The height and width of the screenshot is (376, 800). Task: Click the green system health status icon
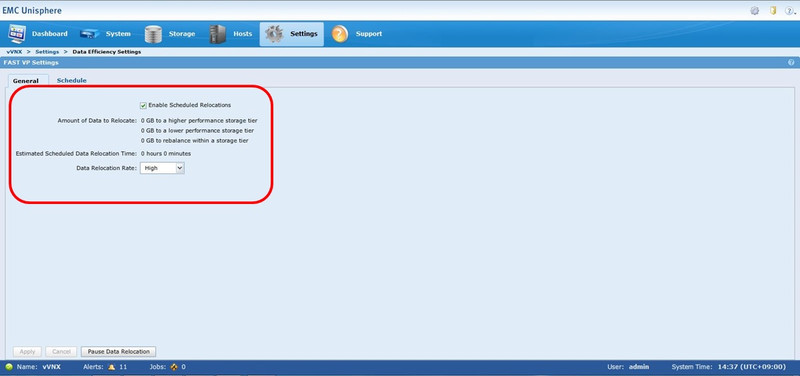9,367
